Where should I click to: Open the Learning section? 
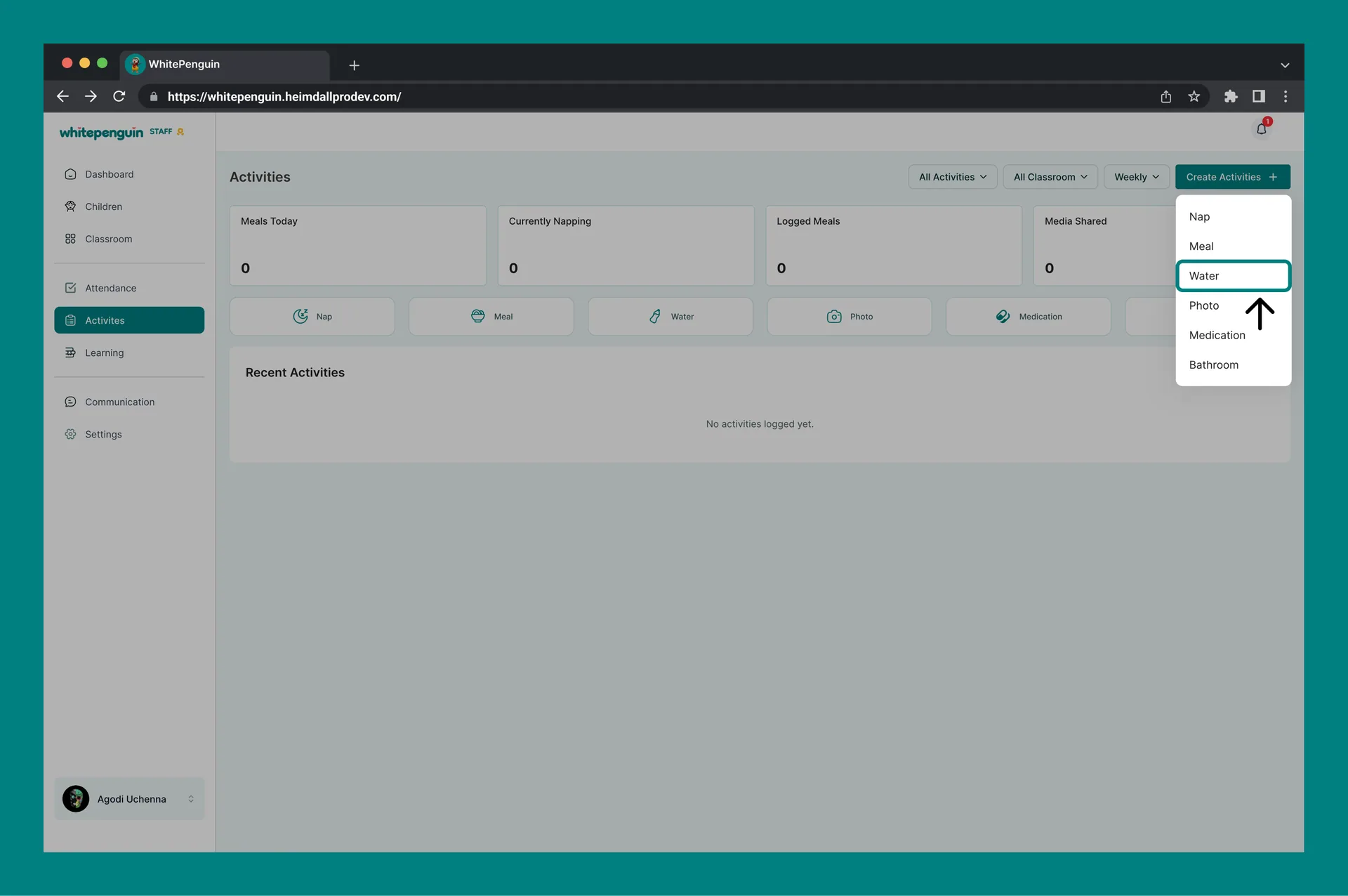[129, 353]
